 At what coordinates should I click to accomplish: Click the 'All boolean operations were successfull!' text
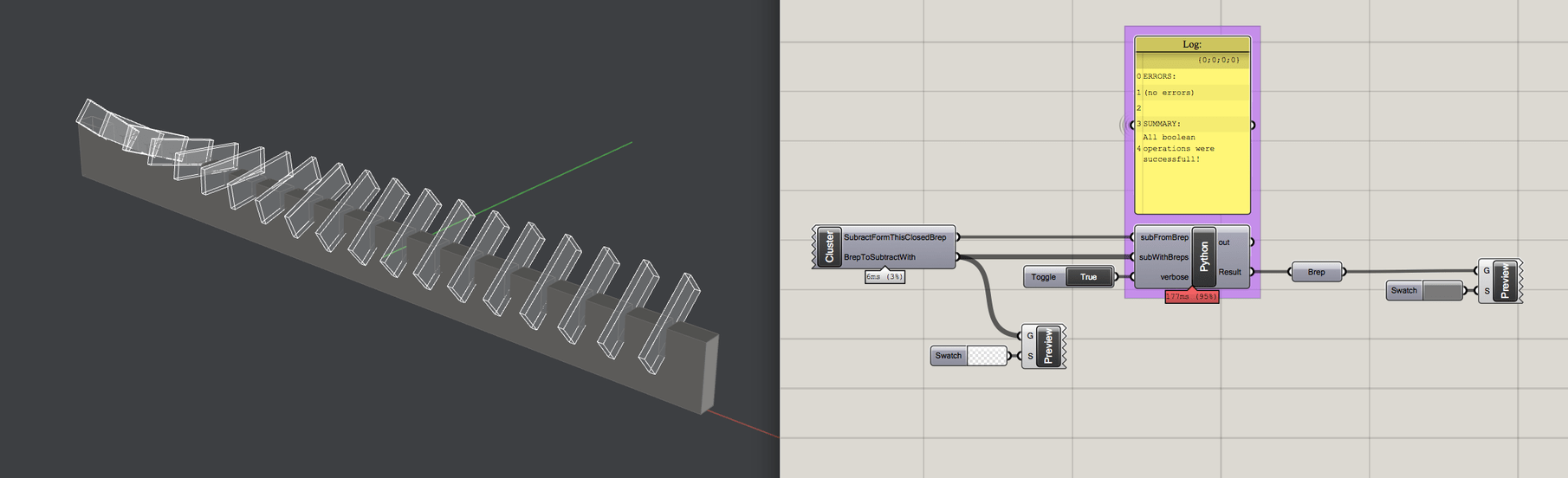pyautogui.click(x=1178, y=148)
